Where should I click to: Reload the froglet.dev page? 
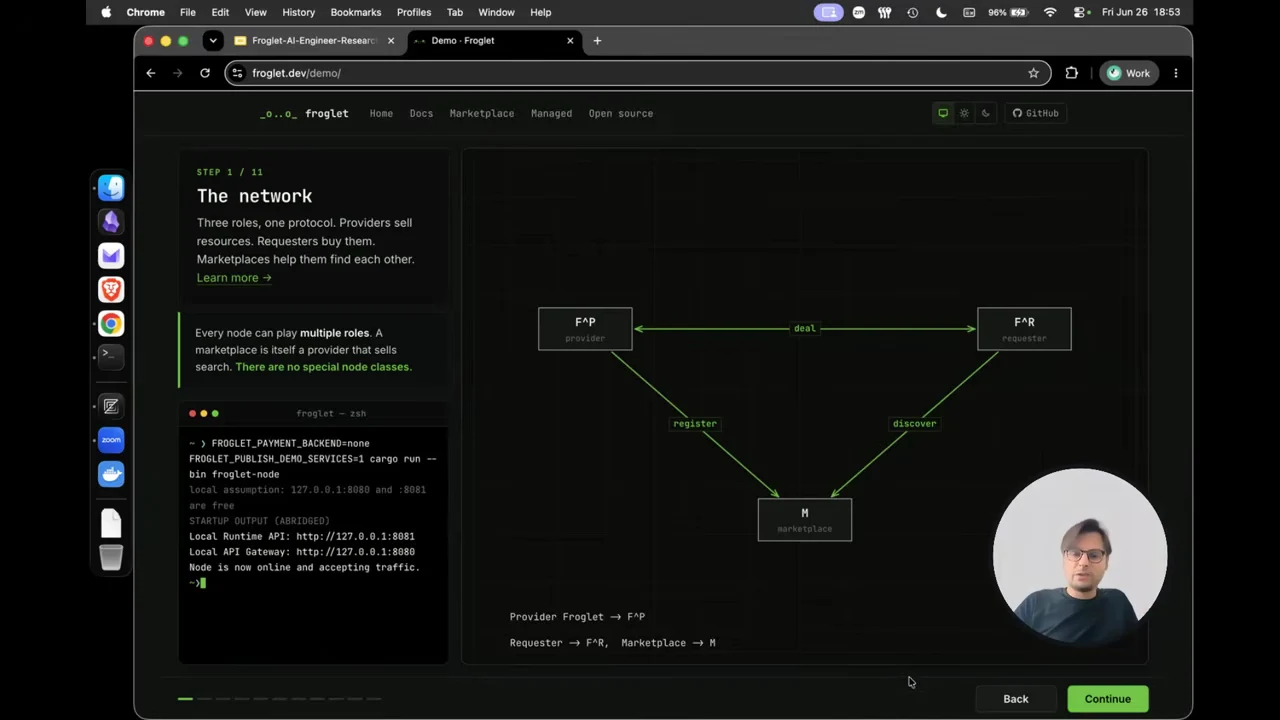pyautogui.click(x=205, y=73)
